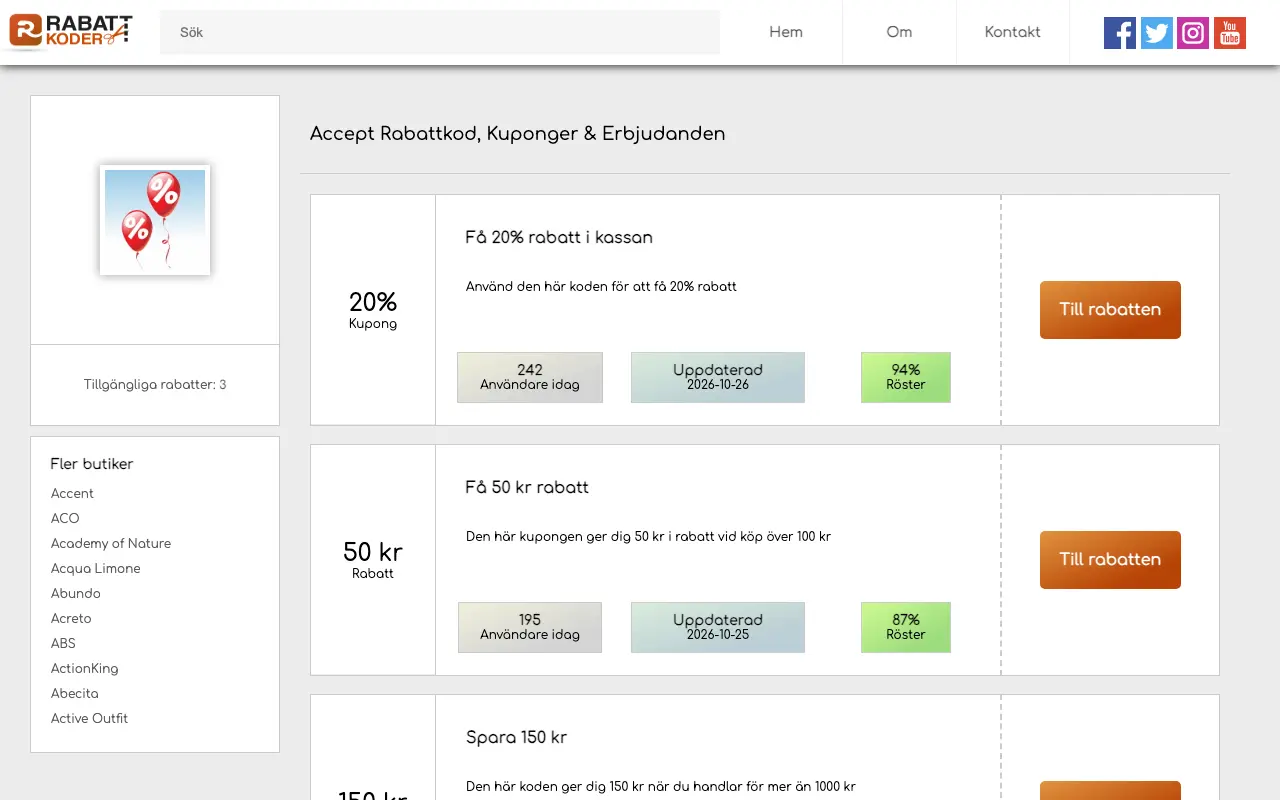
Task: Click the balloon percent store image
Action: click(155, 220)
